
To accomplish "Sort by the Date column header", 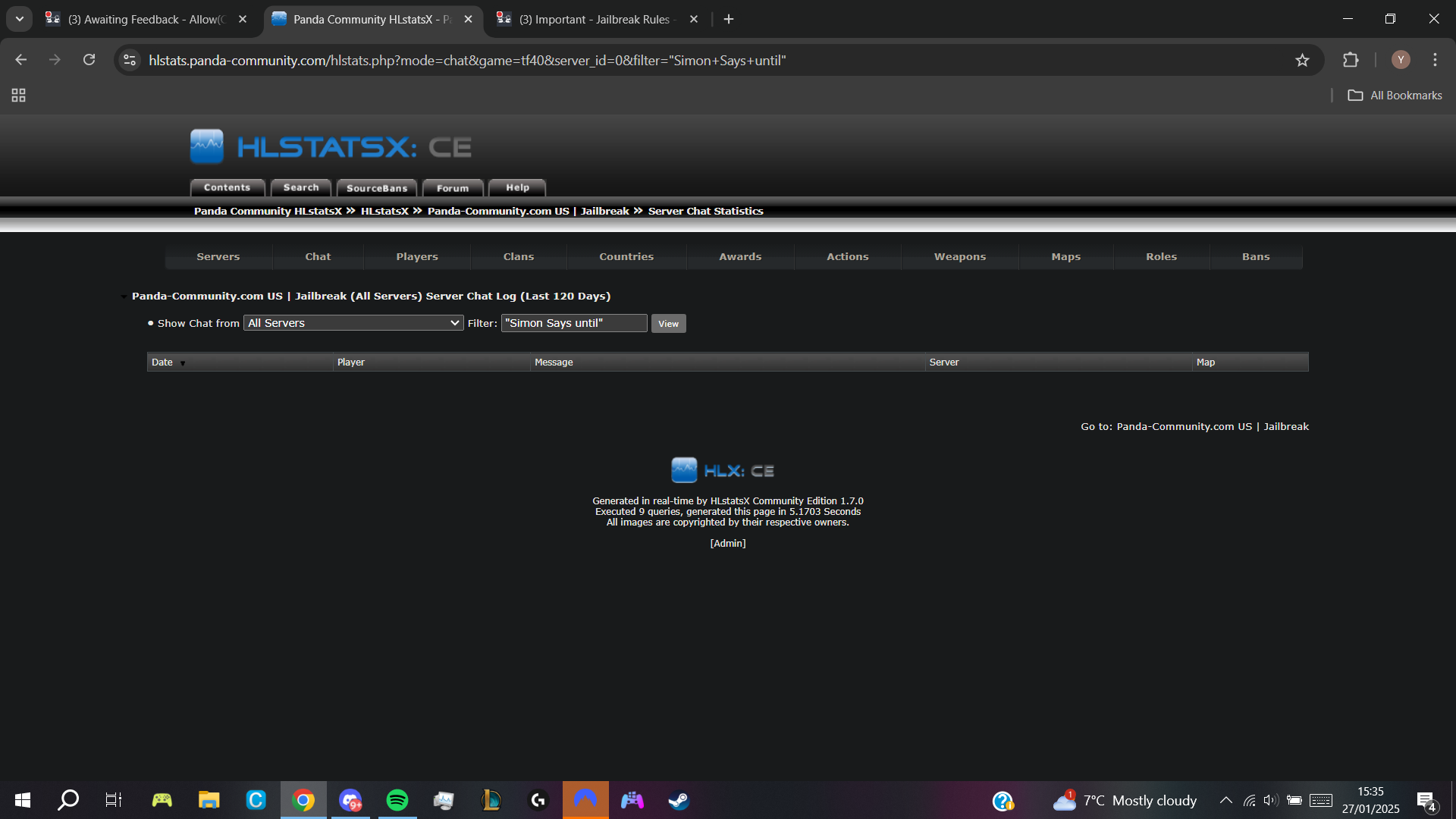I will (x=162, y=362).
